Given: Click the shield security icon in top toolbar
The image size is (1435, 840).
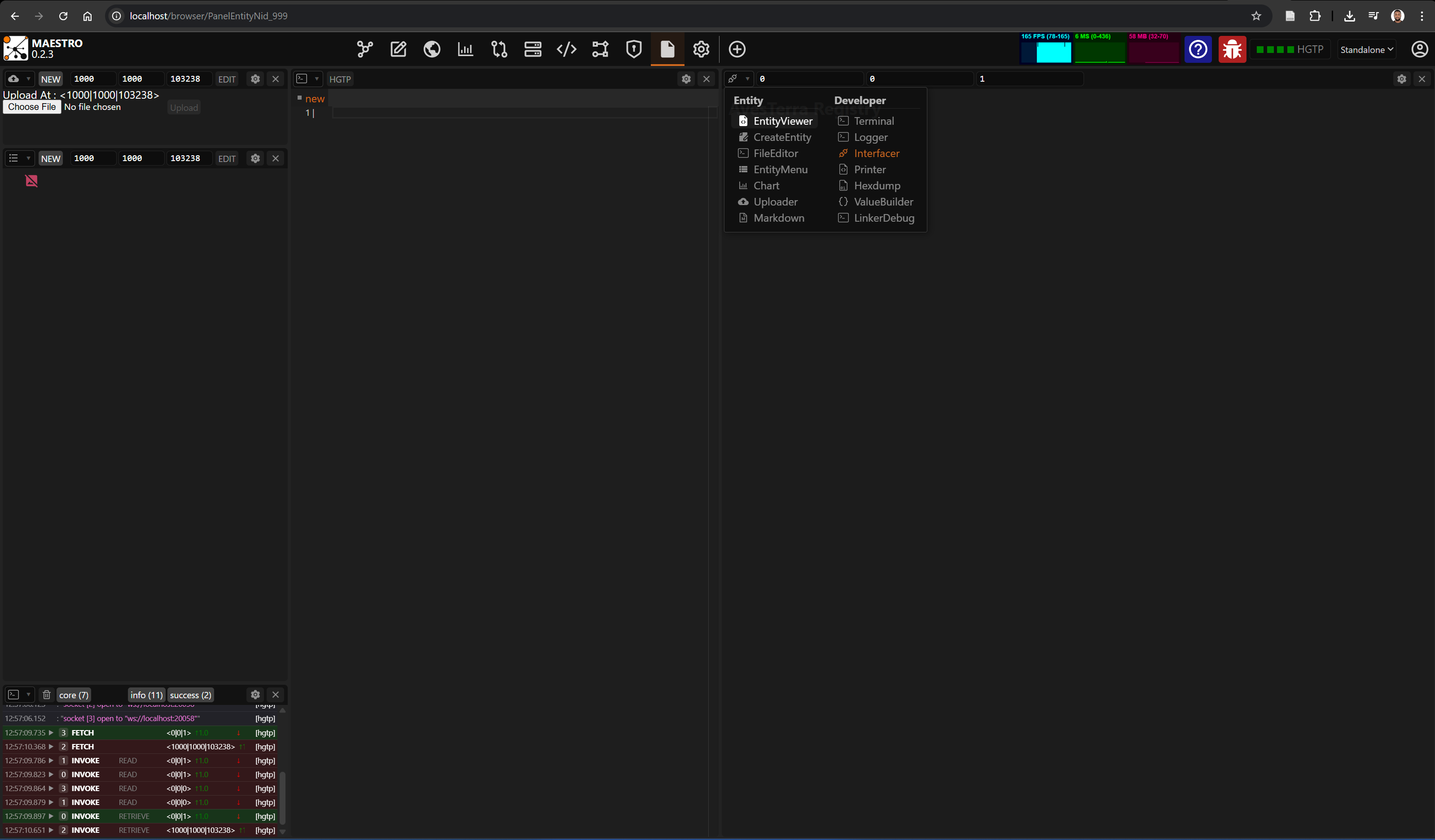Looking at the screenshot, I should [634, 49].
